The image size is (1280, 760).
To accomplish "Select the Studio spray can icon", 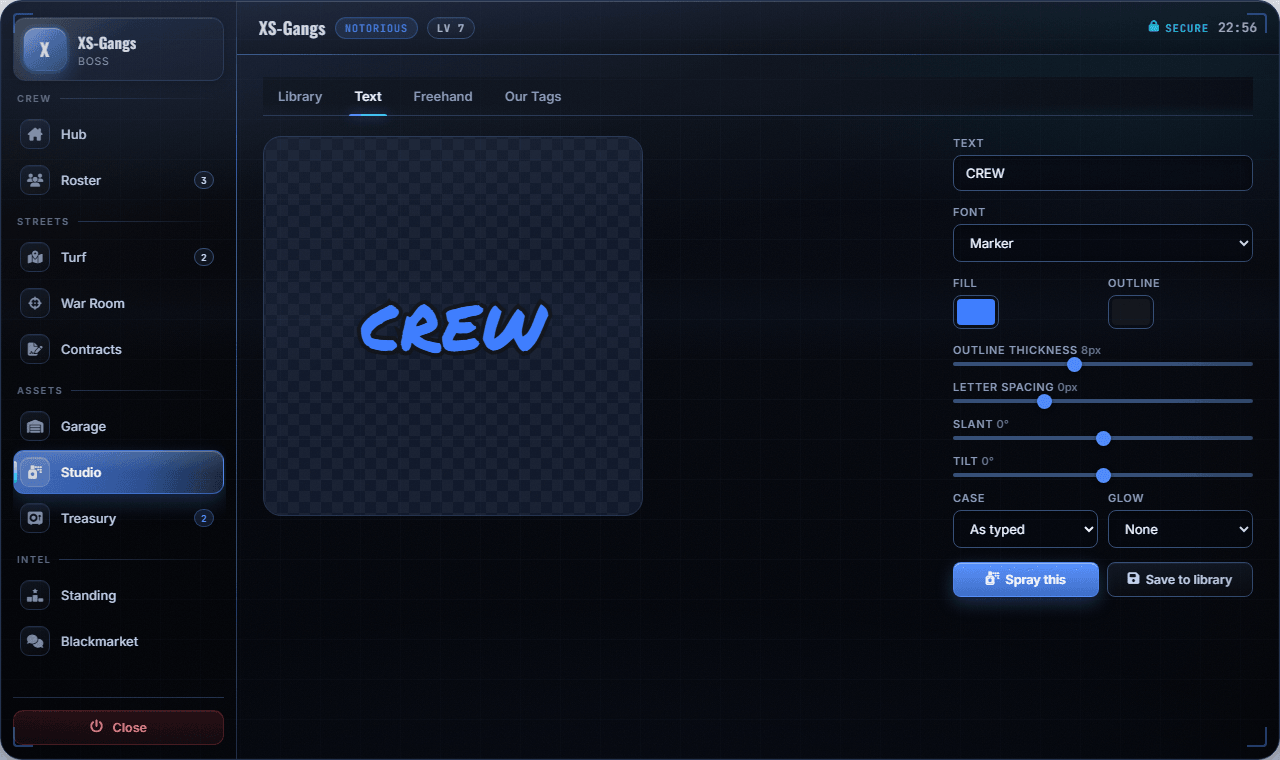I will [35, 472].
